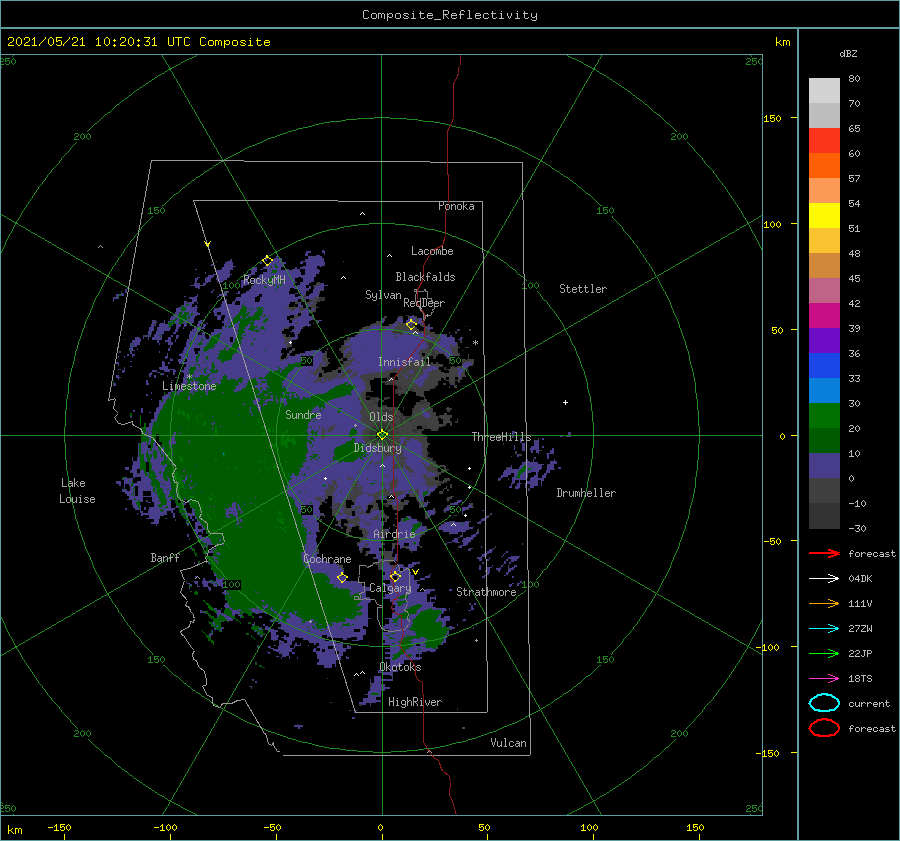Click the Innisfail city label
Image resolution: width=900 pixels, height=841 pixels.
(x=404, y=362)
